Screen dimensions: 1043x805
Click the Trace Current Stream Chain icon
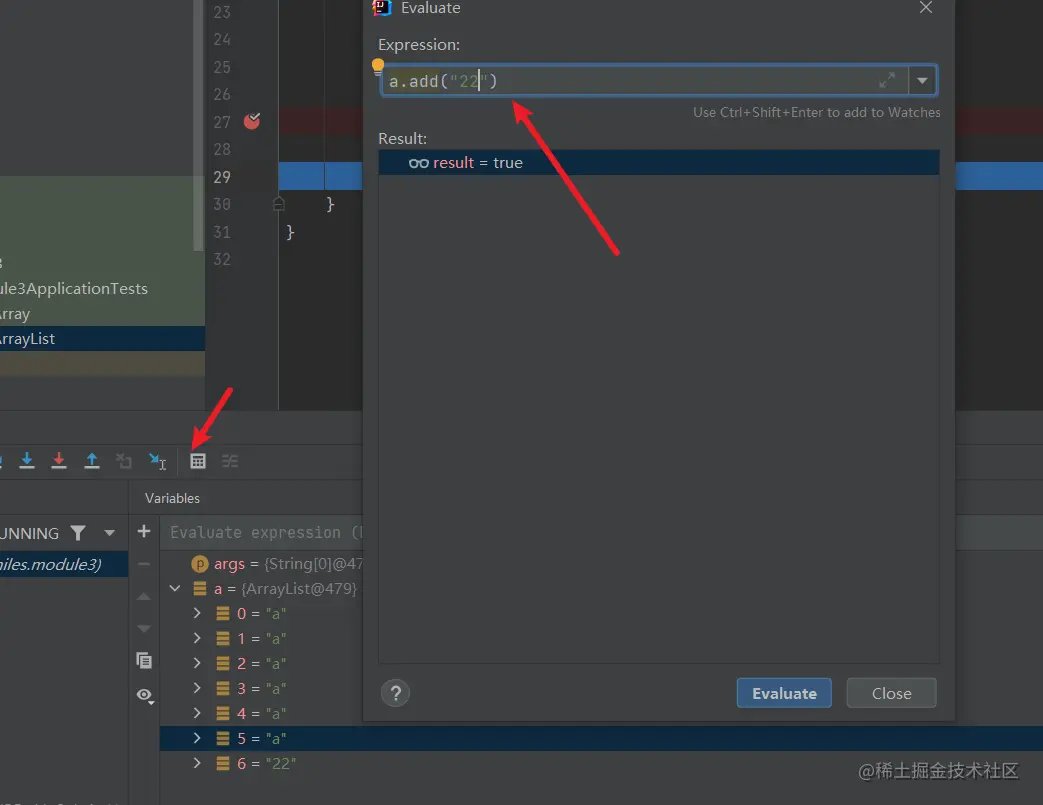coord(229,460)
